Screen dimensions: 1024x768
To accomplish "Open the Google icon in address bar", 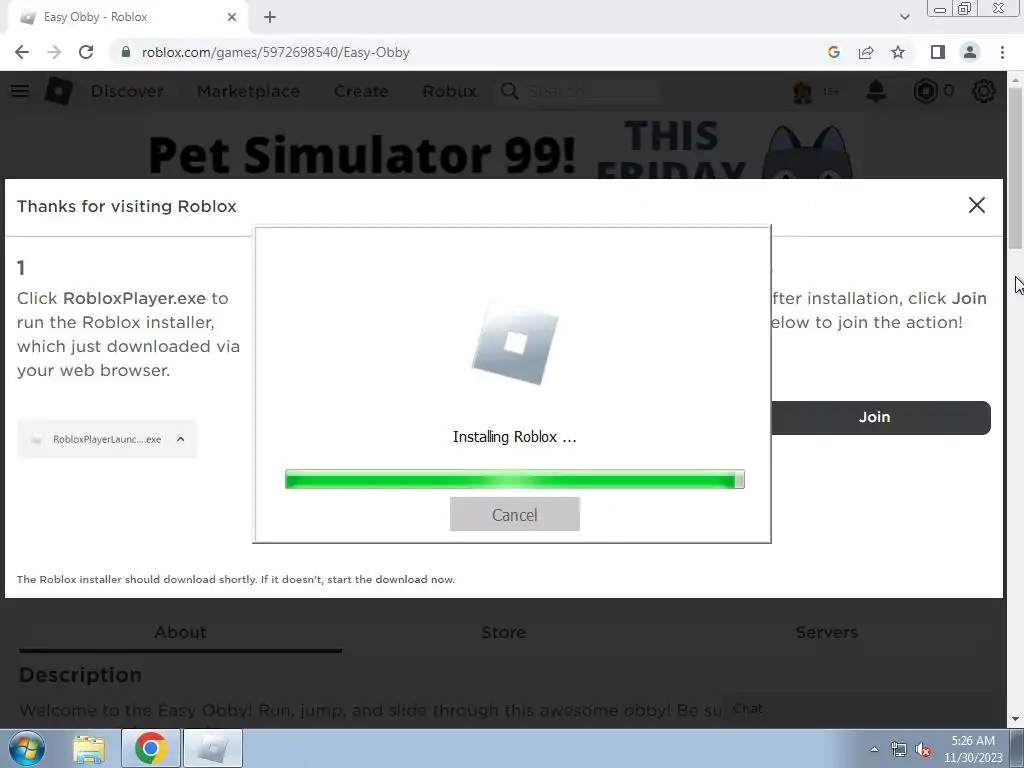I will pos(833,52).
